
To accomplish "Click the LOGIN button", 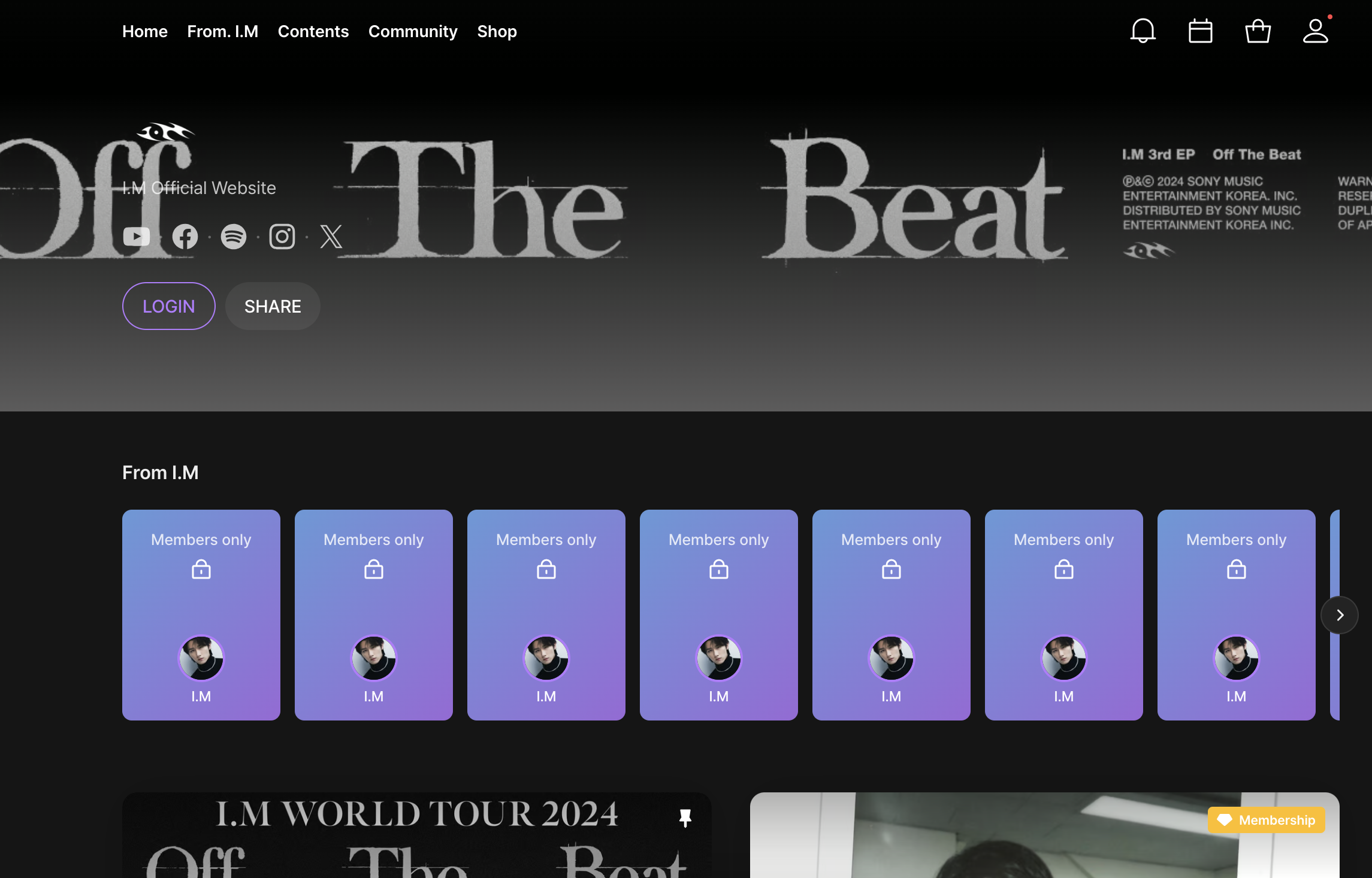I will coord(169,306).
